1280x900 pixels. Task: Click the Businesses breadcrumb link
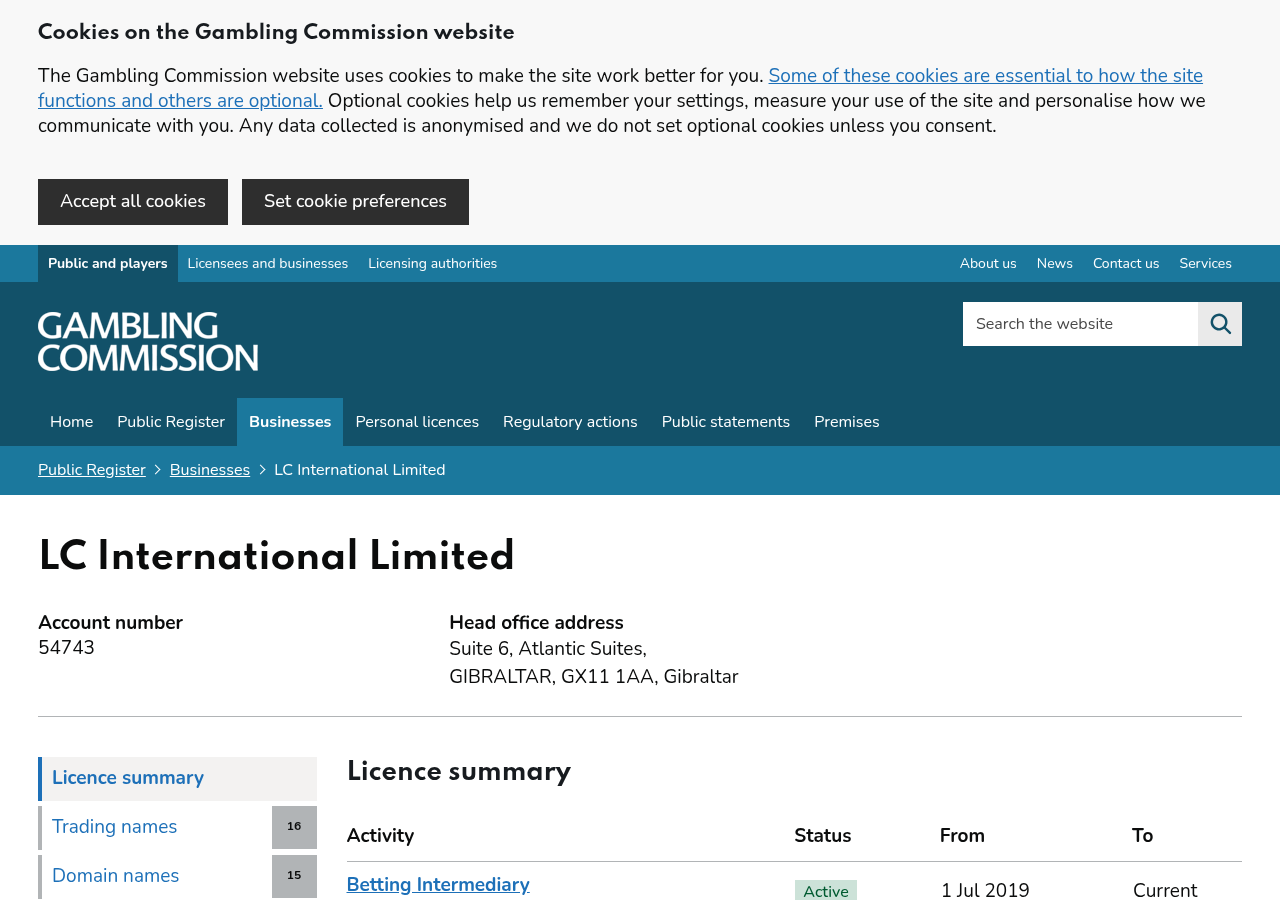(x=210, y=470)
